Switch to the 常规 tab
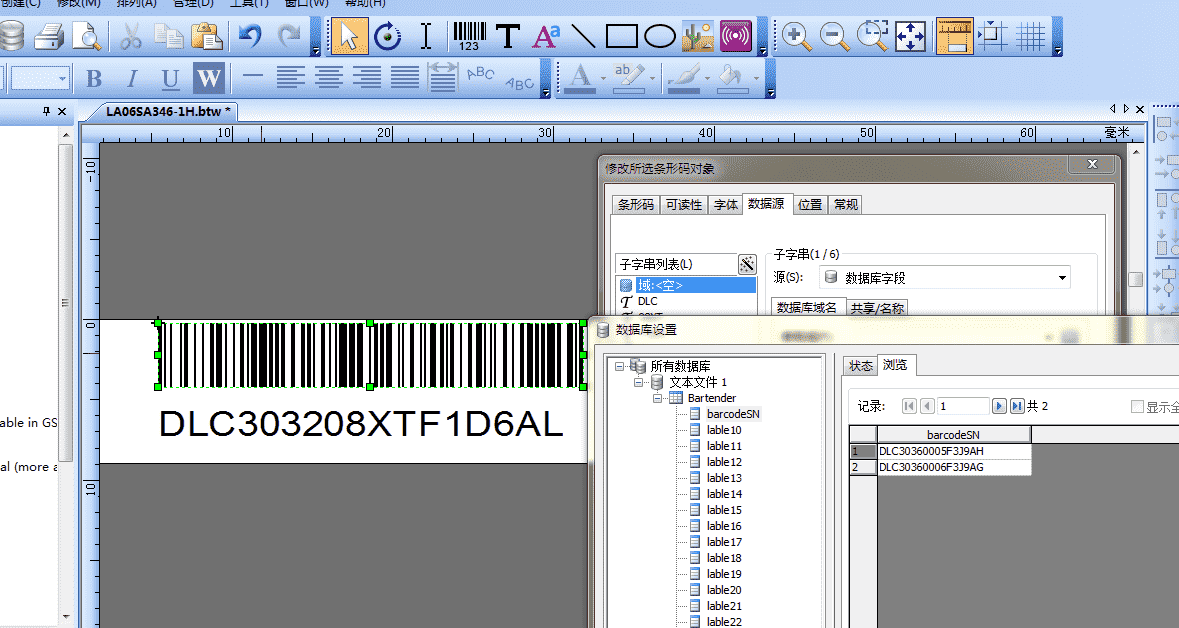The image size is (1179, 628). (845, 205)
